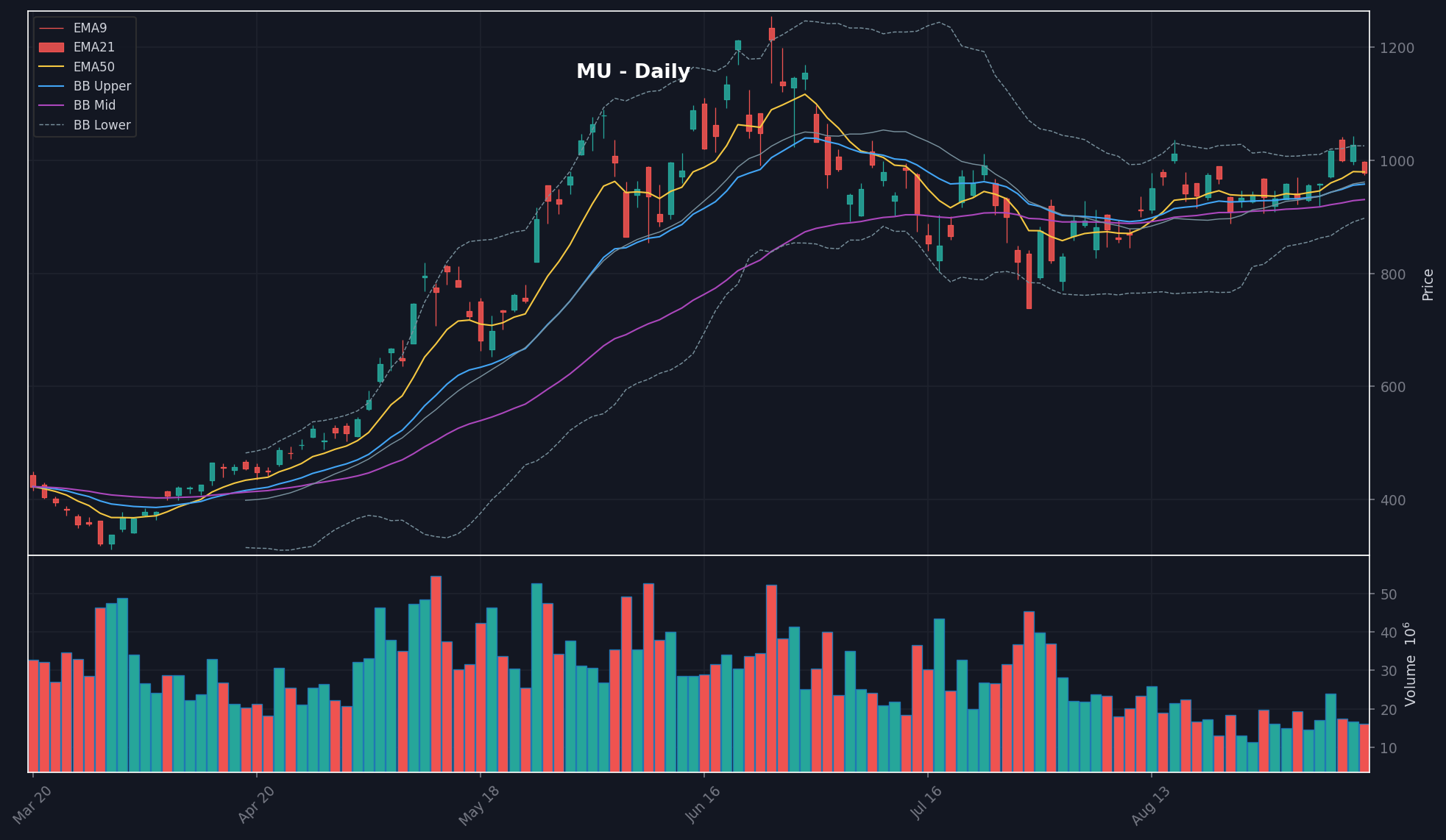Select the May 18 axis tick label
The image size is (1446, 840).
point(479,805)
